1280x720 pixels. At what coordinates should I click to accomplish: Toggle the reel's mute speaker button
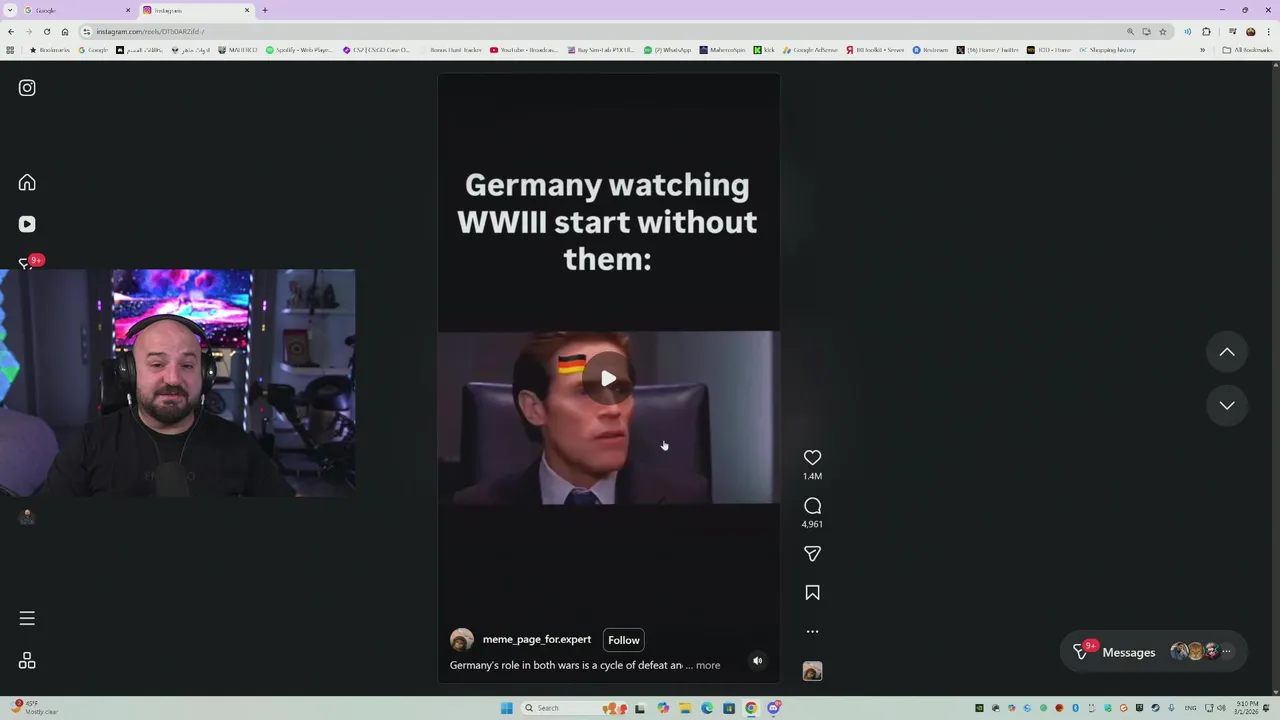pyautogui.click(x=757, y=660)
